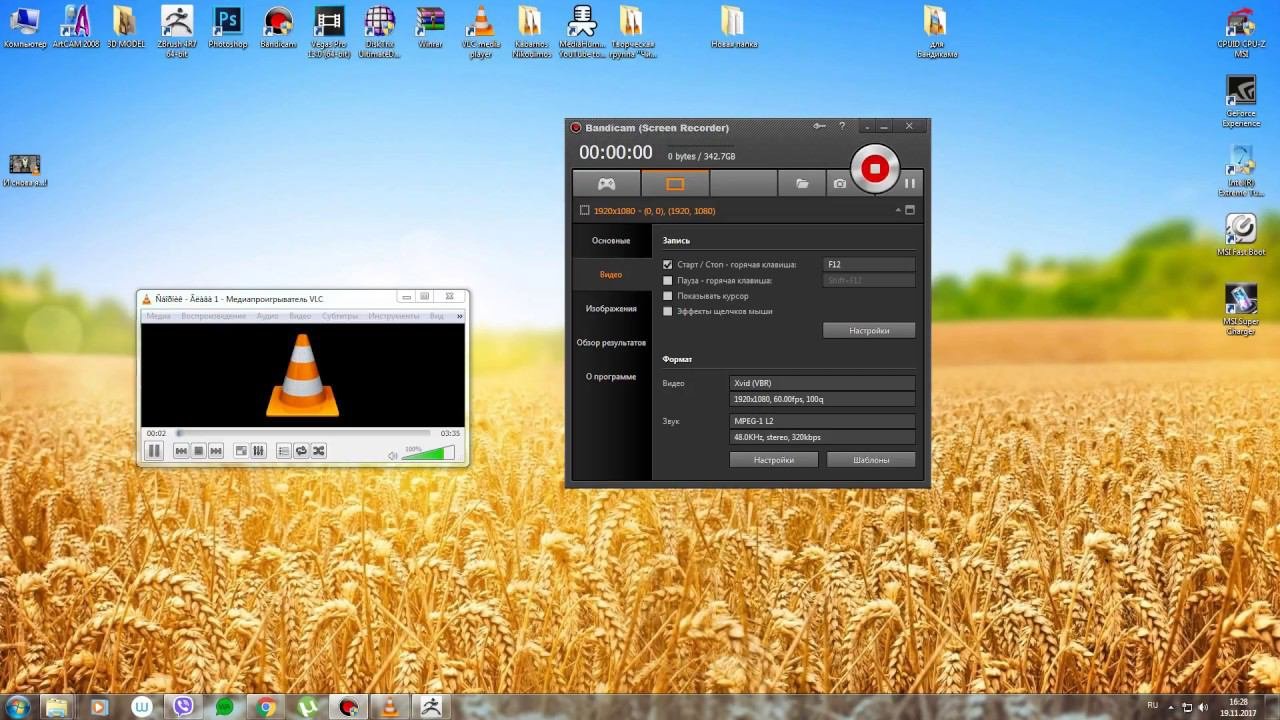The image size is (1280, 720).
Task: Enable the Показывать курсор checkbox
Action: (668, 296)
